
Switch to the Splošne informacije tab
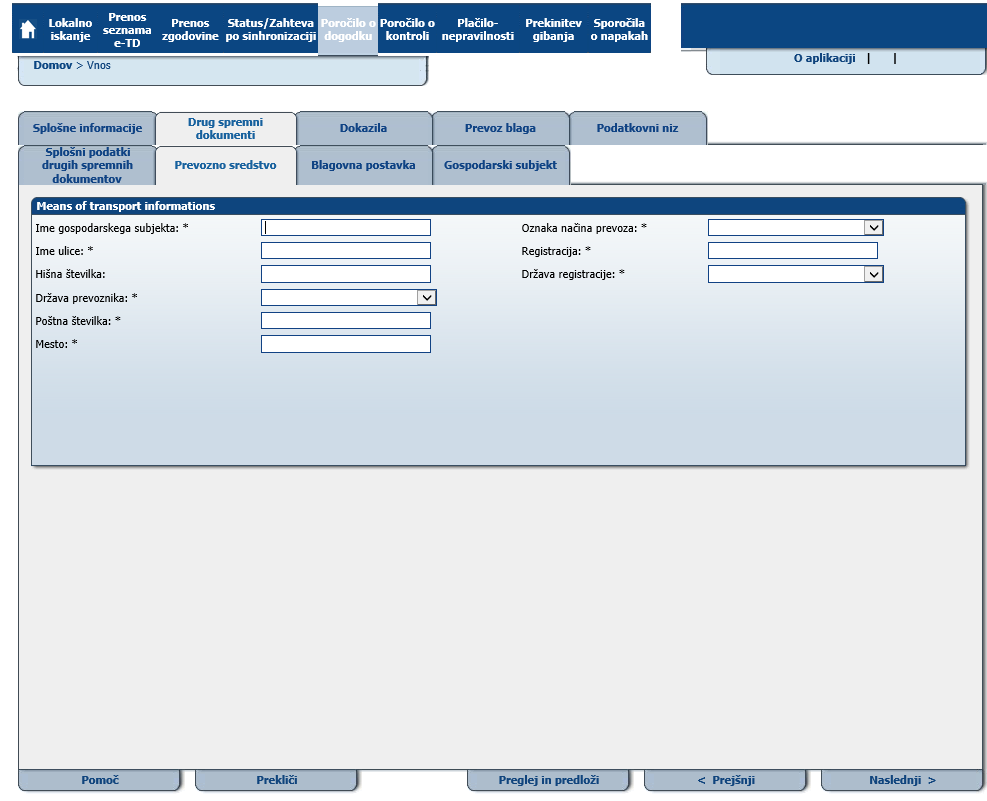point(87,129)
